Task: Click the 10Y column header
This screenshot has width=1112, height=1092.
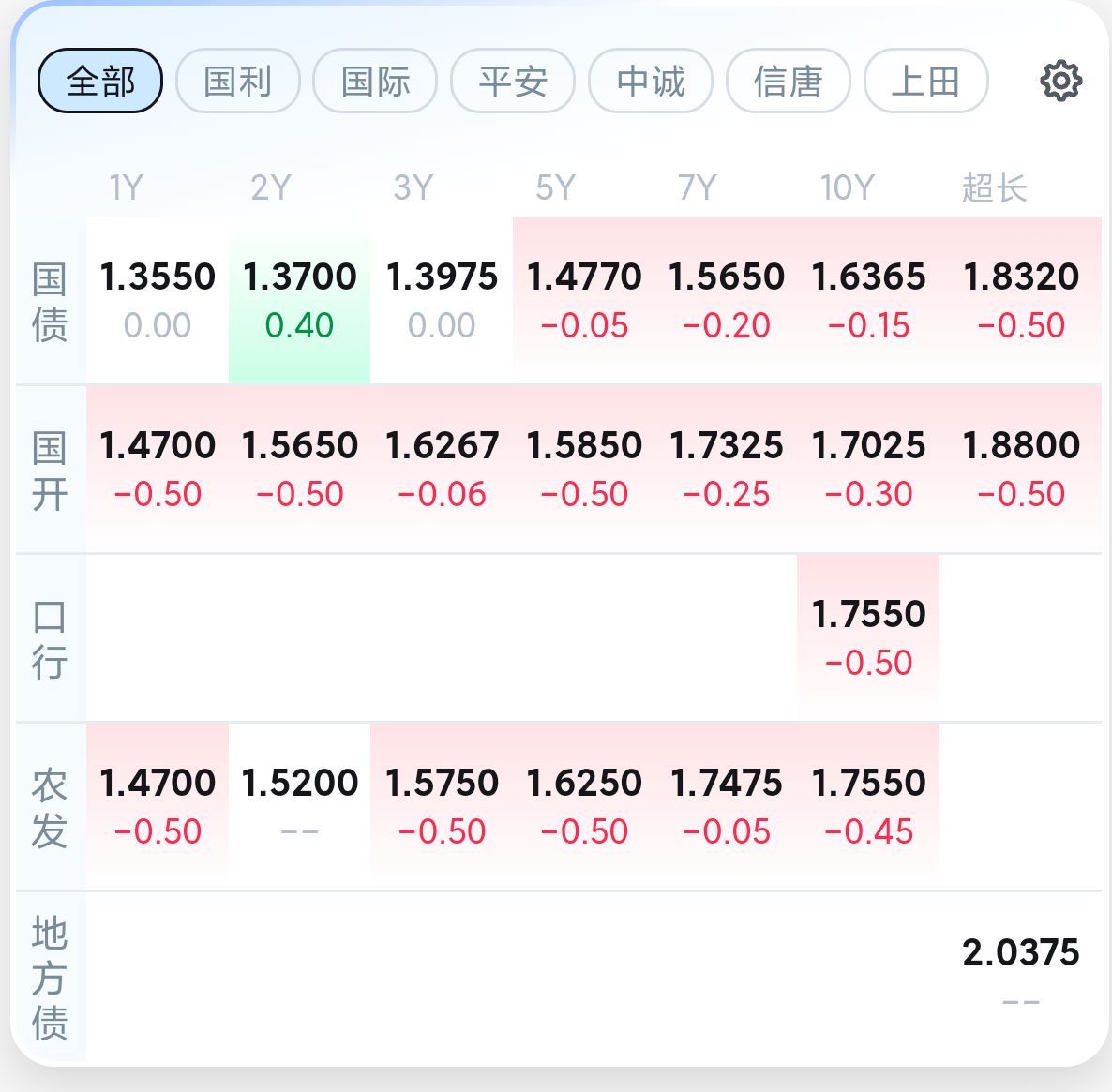Action: (x=847, y=187)
